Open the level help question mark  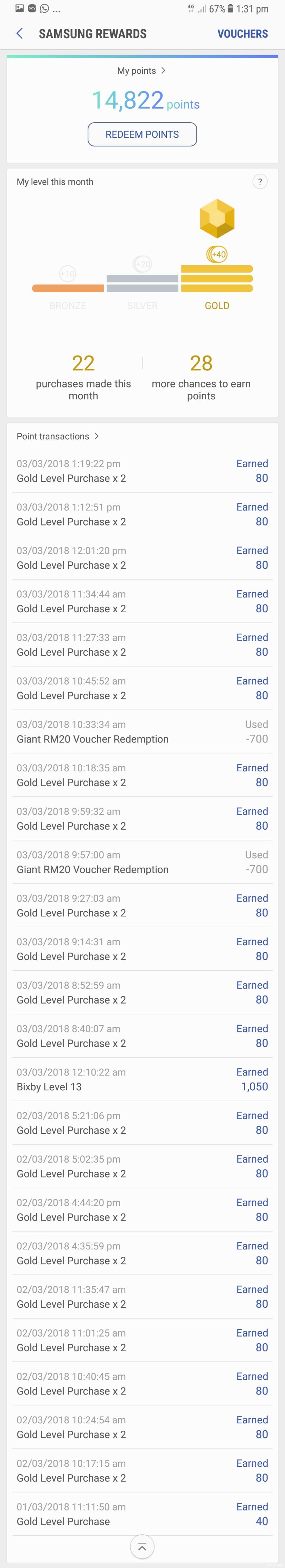pos(259,181)
